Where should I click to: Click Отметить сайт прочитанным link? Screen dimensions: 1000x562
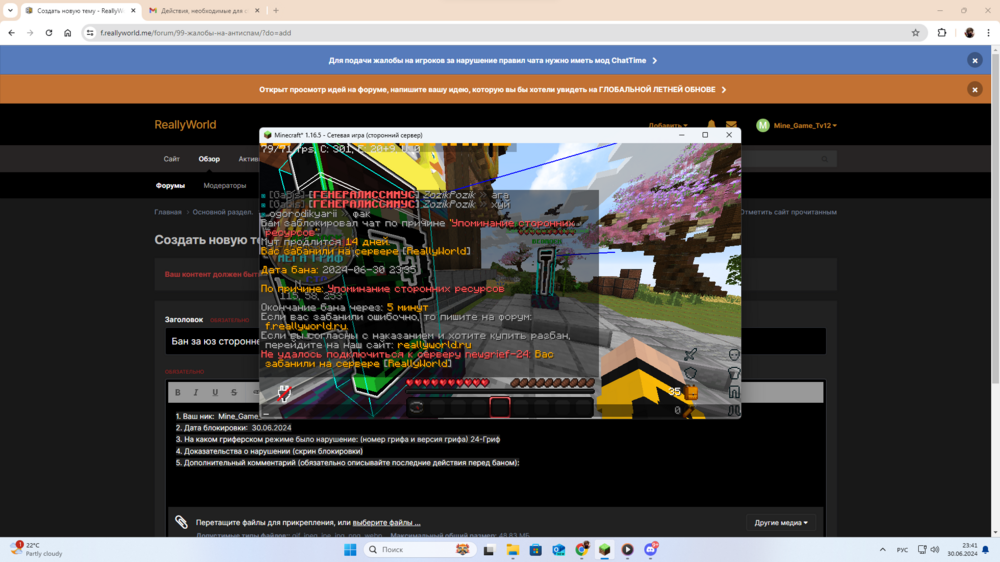pos(788,212)
